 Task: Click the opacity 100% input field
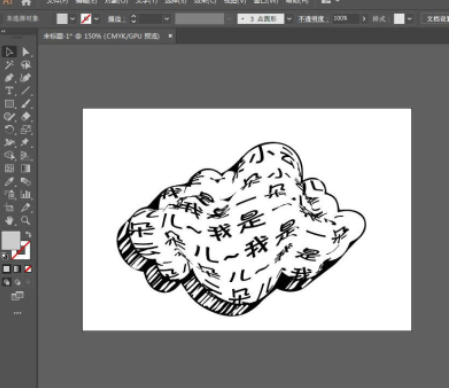346,19
